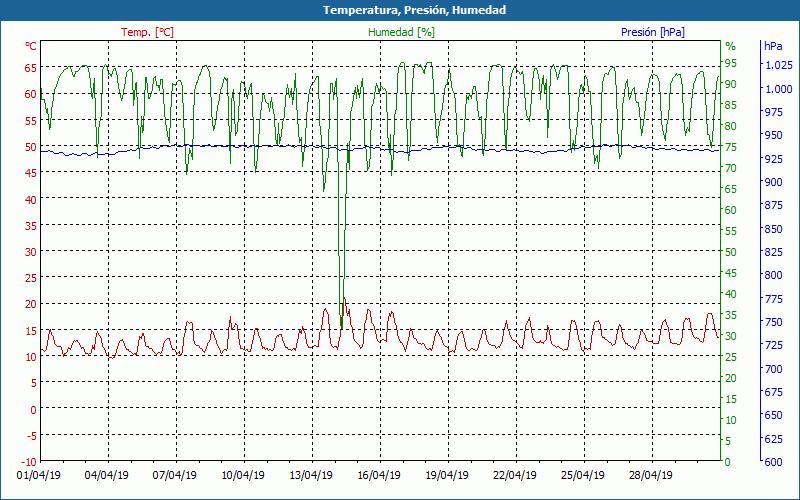
Task: Click the green 75 tick on humidity axis
Action: pos(731,147)
